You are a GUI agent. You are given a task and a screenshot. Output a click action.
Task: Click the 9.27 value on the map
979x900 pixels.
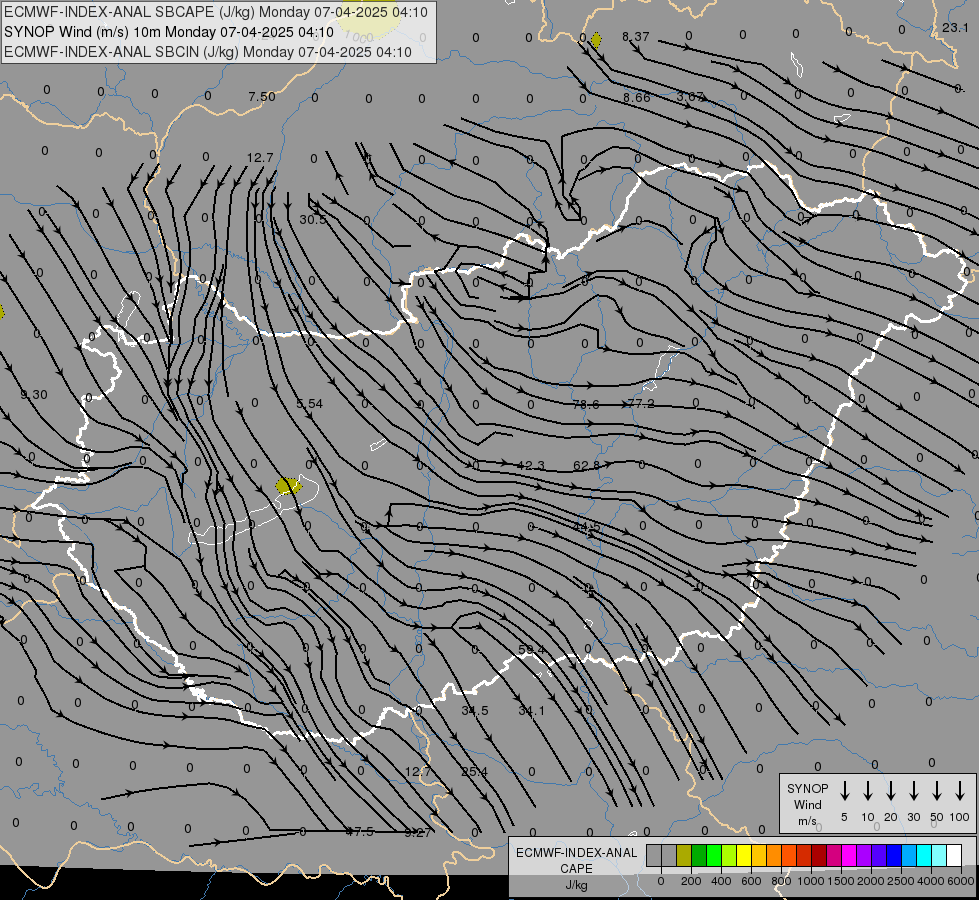[x=417, y=832]
